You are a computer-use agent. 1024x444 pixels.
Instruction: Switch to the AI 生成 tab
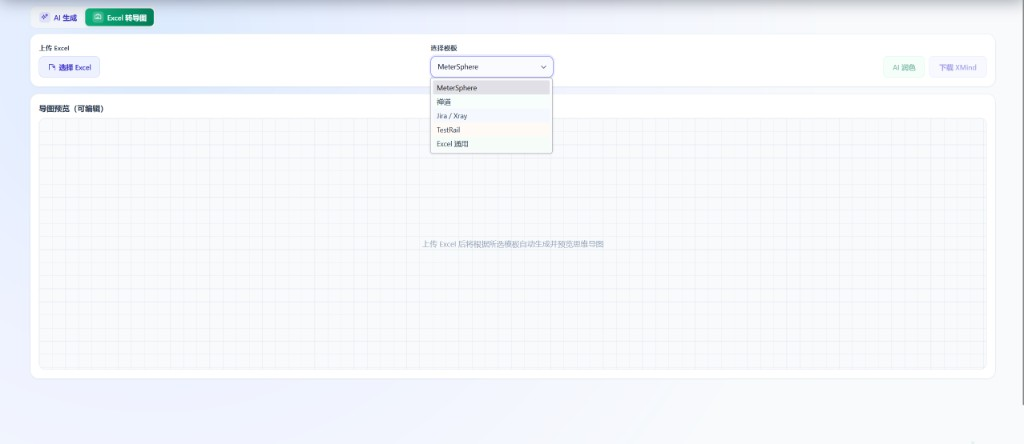[x=58, y=18]
